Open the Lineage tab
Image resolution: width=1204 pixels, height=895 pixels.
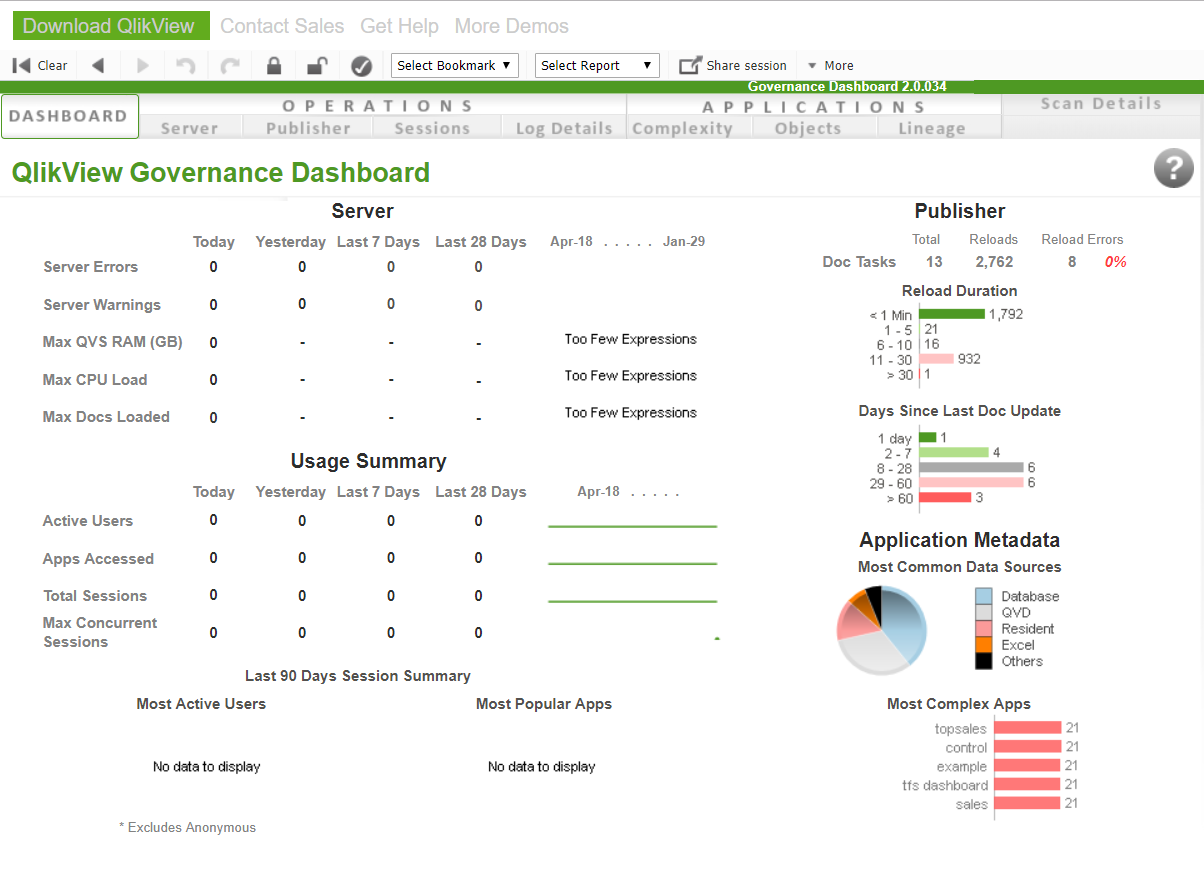(x=932, y=128)
